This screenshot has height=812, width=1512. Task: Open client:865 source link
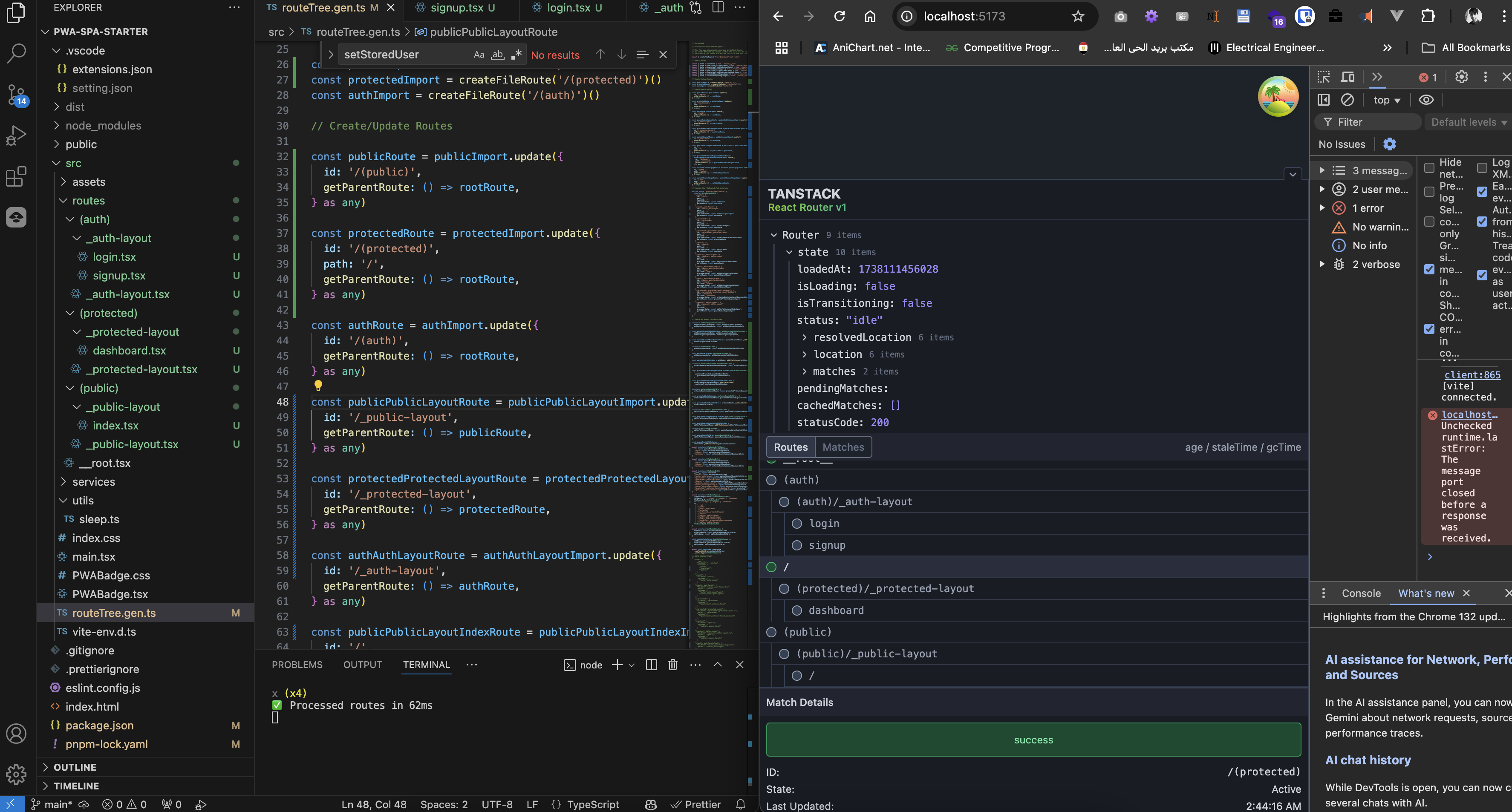coord(1472,374)
